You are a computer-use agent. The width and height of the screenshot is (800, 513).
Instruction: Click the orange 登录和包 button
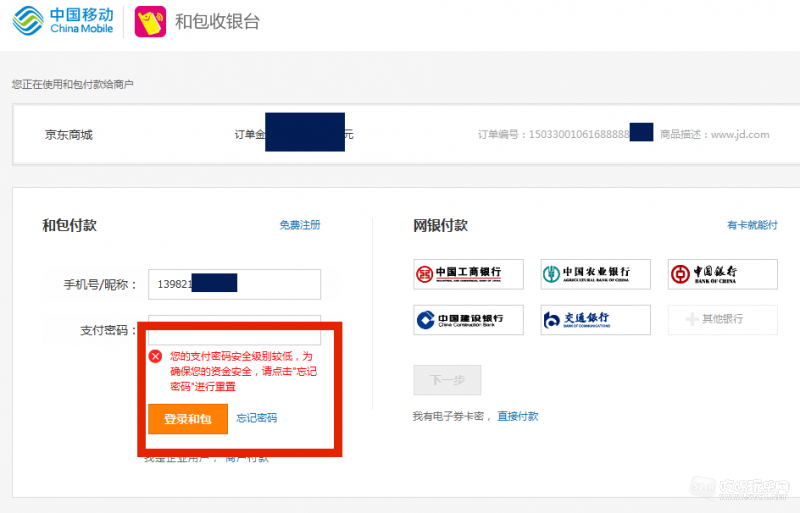click(188, 419)
